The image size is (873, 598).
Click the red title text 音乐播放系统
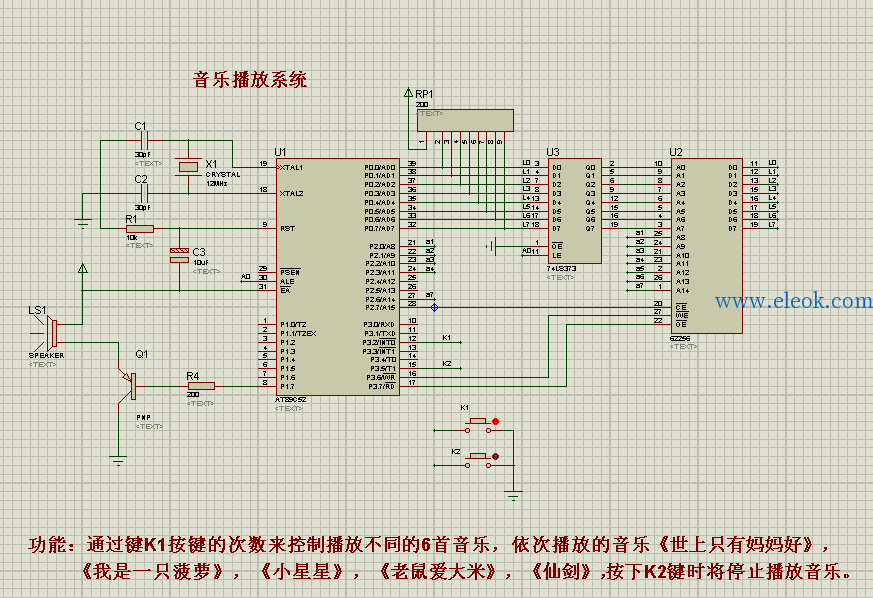(249, 79)
